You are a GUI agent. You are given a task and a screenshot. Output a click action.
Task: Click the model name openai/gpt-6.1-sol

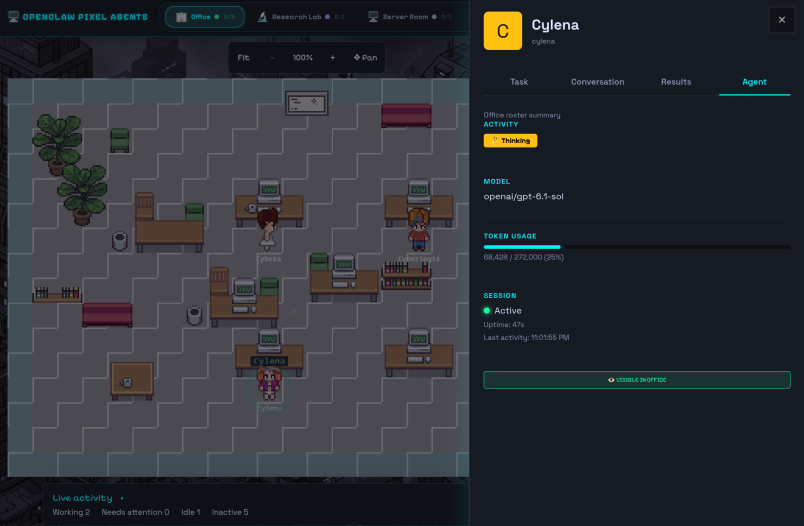[523, 196]
